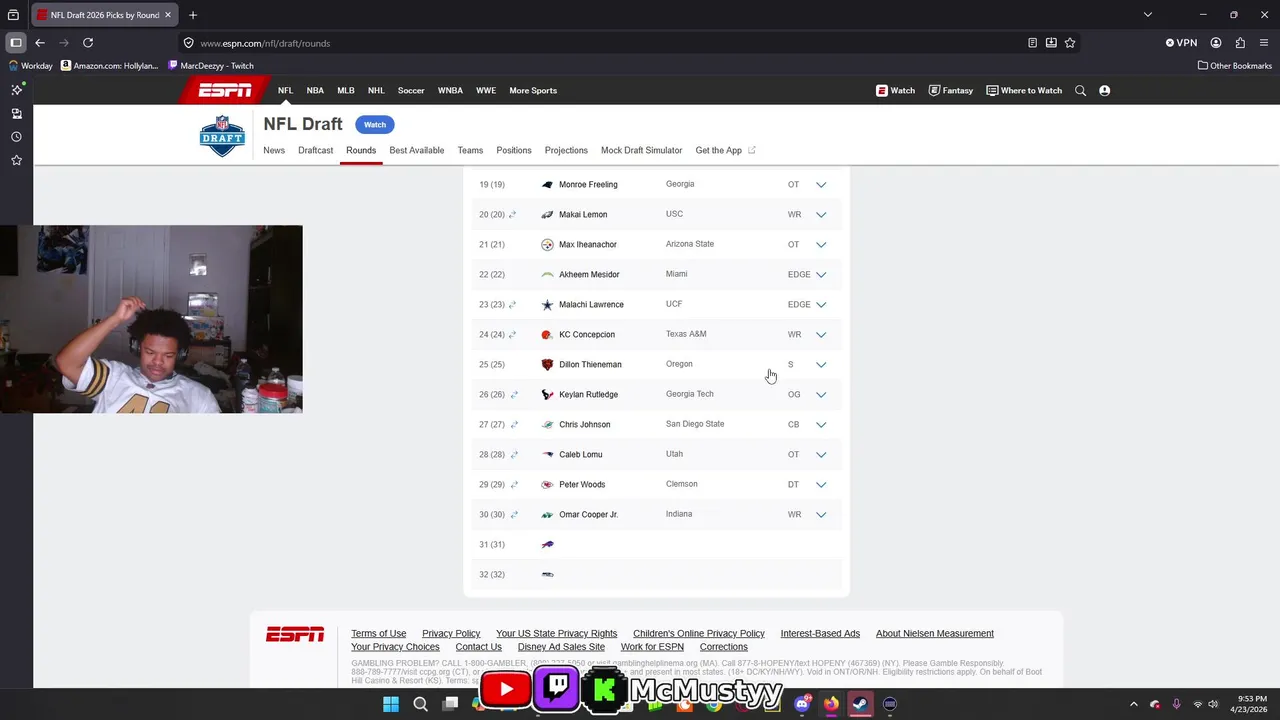The height and width of the screenshot is (720, 1280).
Task: Open the VPN toolbar button
Action: (x=1181, y=43)
